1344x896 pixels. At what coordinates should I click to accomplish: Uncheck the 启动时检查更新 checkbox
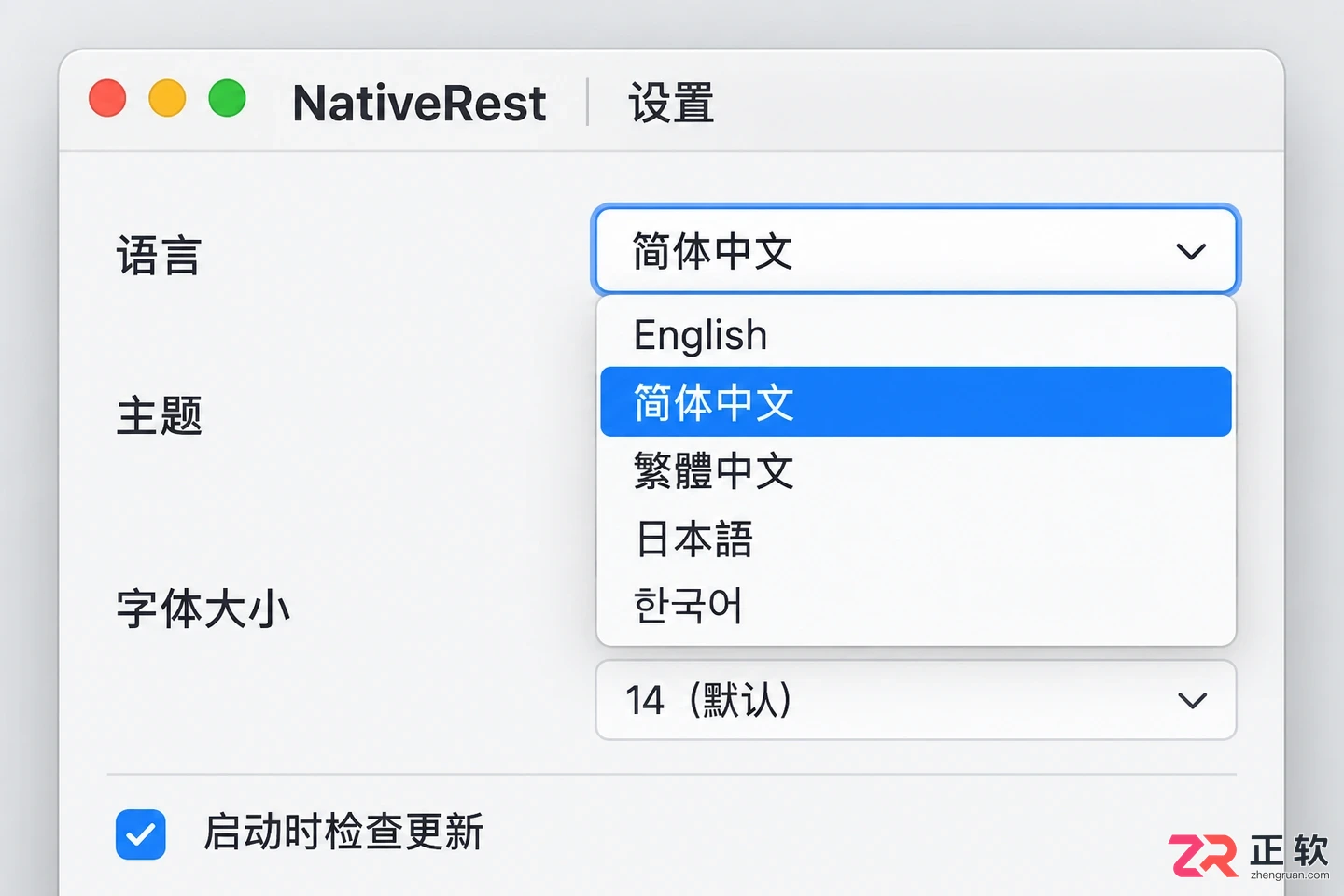[x=141, y=833]
